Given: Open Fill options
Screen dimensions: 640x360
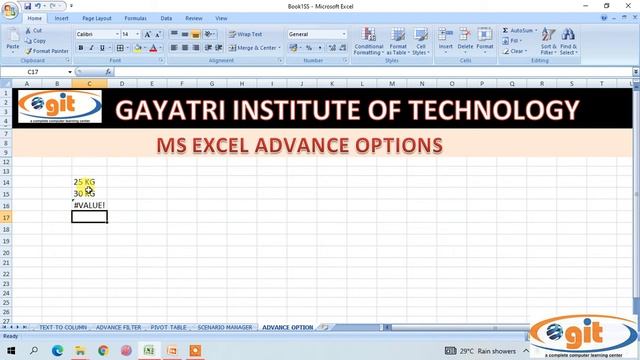Looking at the screenshot, I should pos(512,41).
